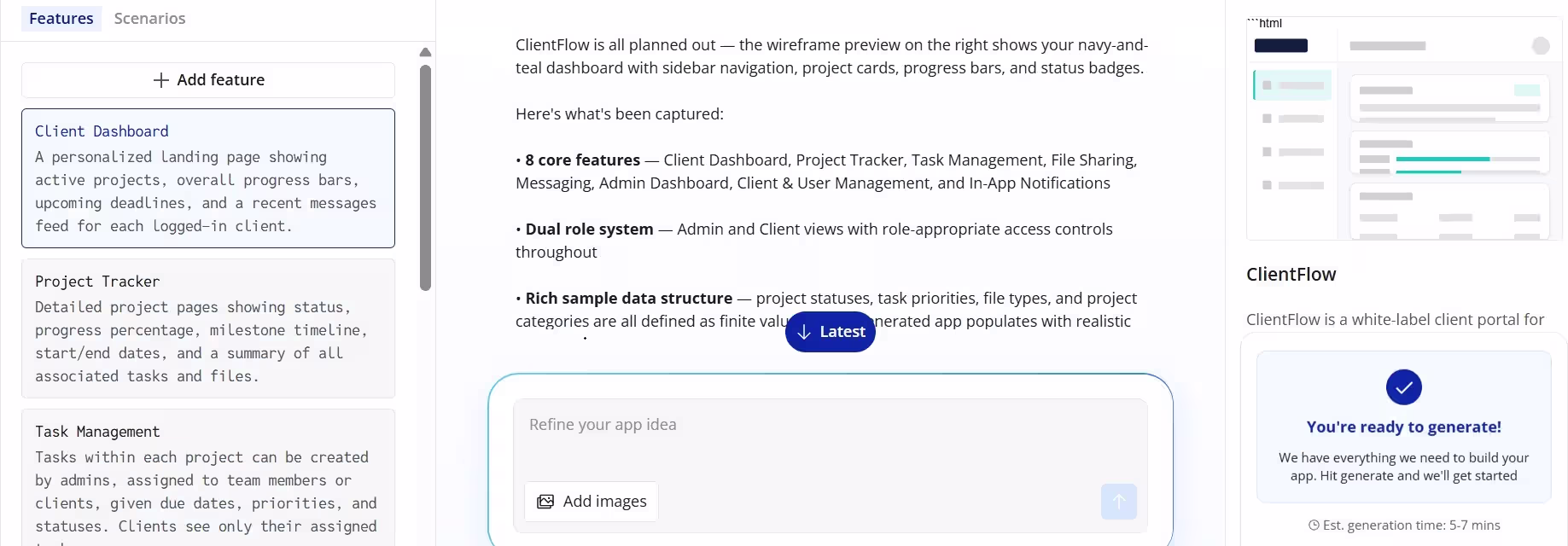The image size is (1568, 546).
Task: Click the features list scrollbar thumb
Action: [425, 177]
